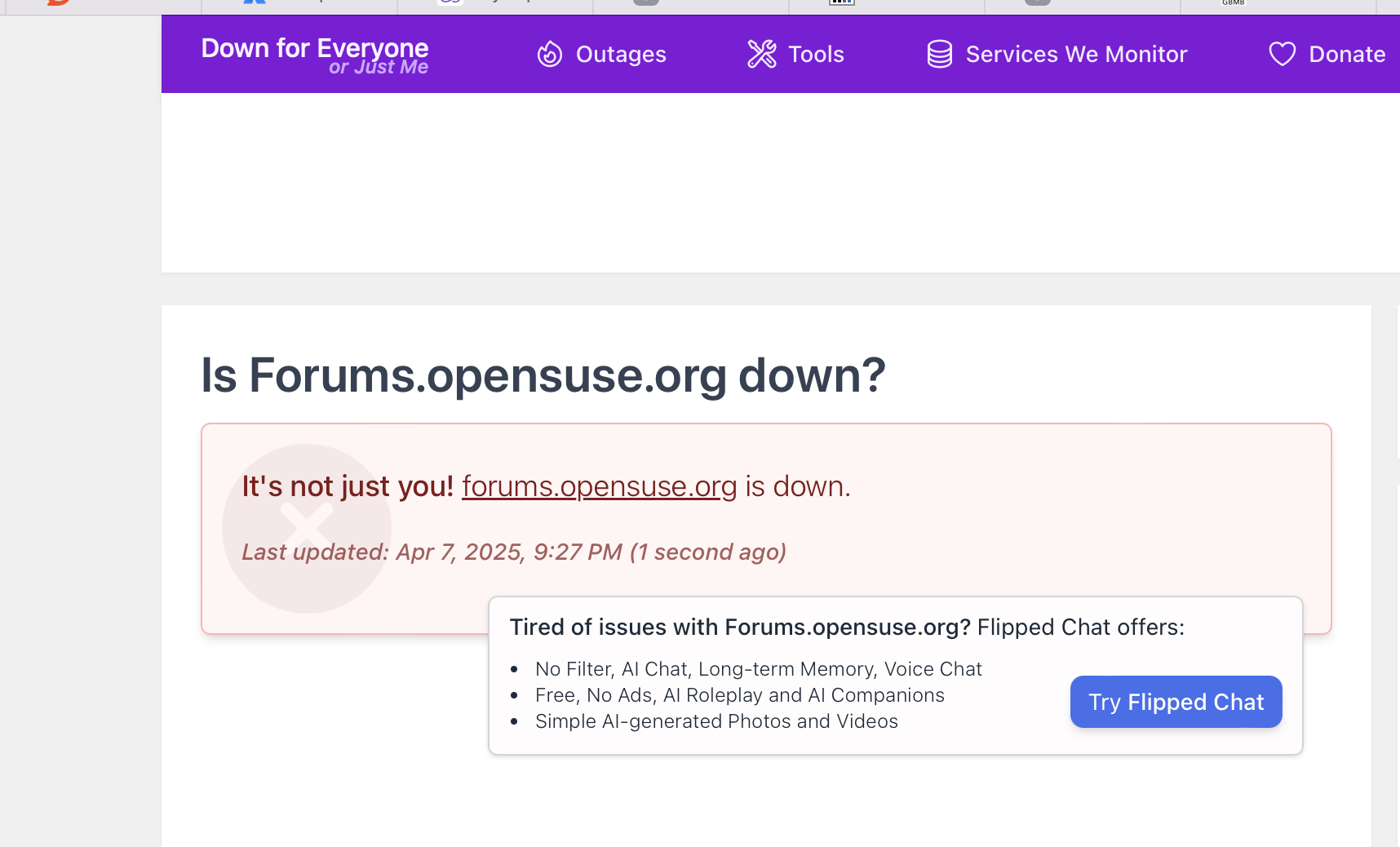Click the Tools wrench icon
Screen dimensions: 1400x847
coord(762,54)
